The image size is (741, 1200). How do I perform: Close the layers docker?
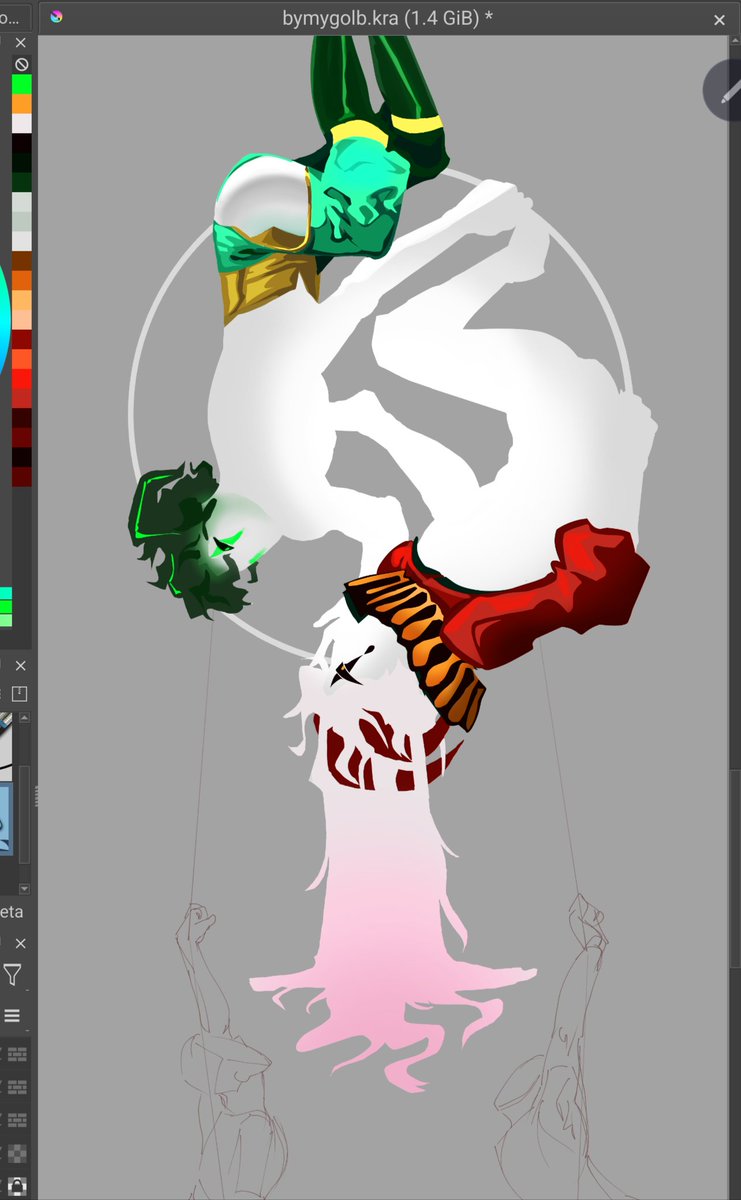[x=21, y=944]
